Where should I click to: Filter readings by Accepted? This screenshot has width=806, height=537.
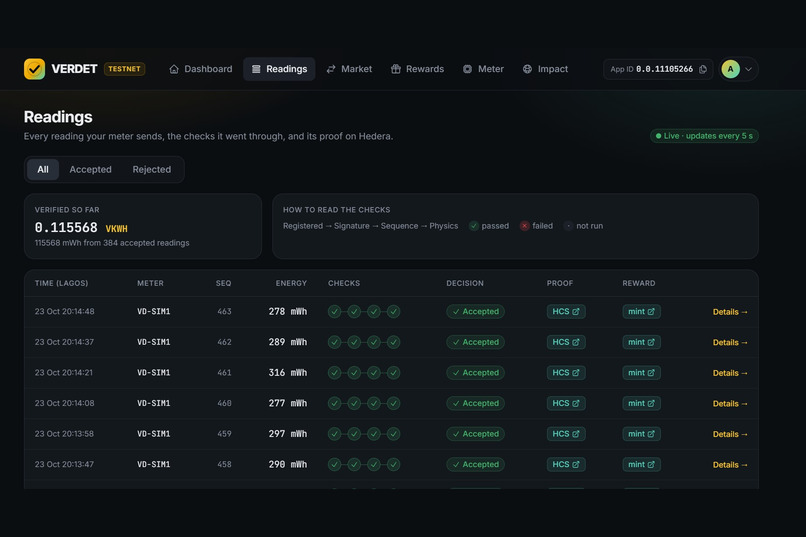pyautogui.click(x=90, y=170)
